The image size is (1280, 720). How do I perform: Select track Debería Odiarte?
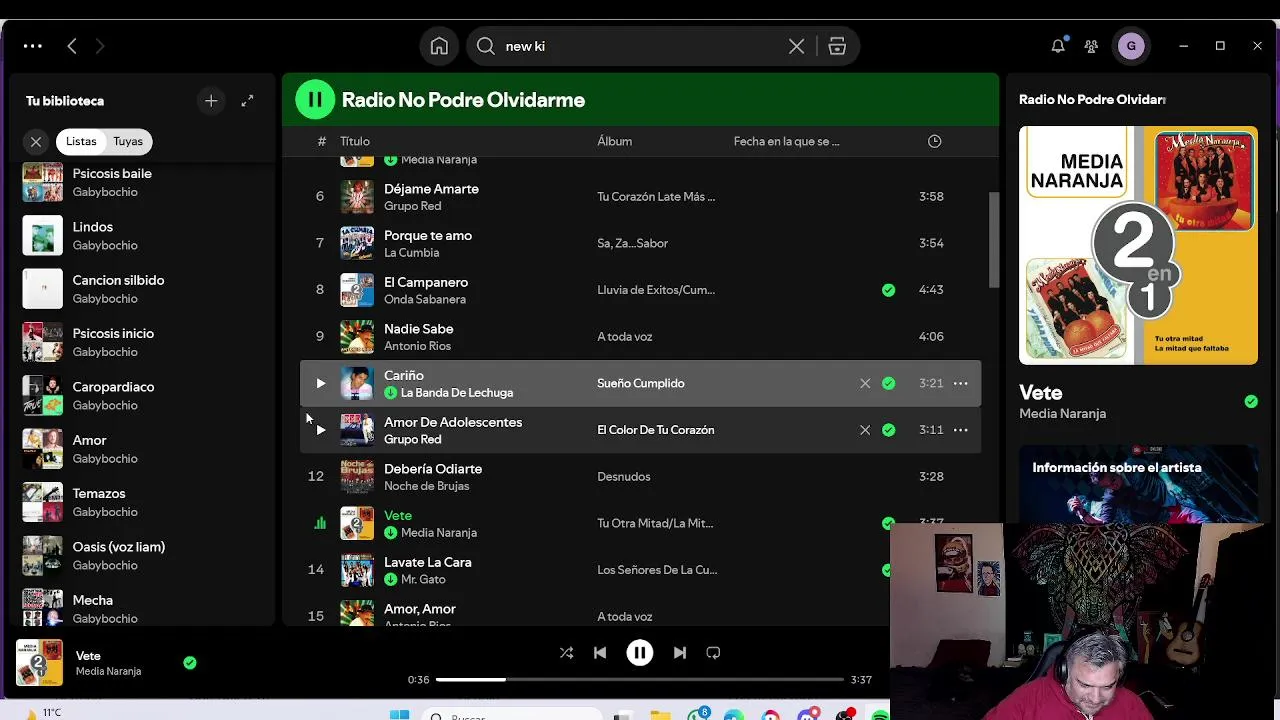point(640,476)
